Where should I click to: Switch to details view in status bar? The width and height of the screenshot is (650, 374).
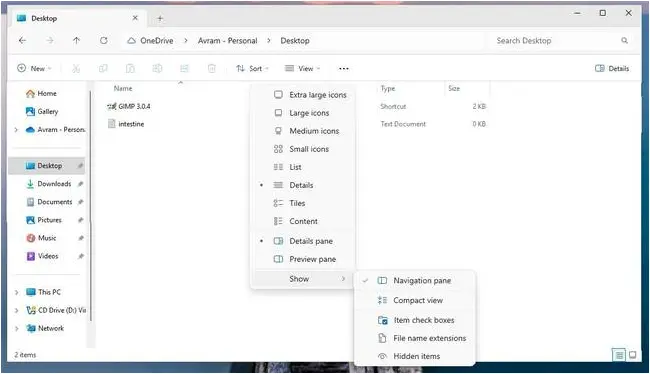618,355
